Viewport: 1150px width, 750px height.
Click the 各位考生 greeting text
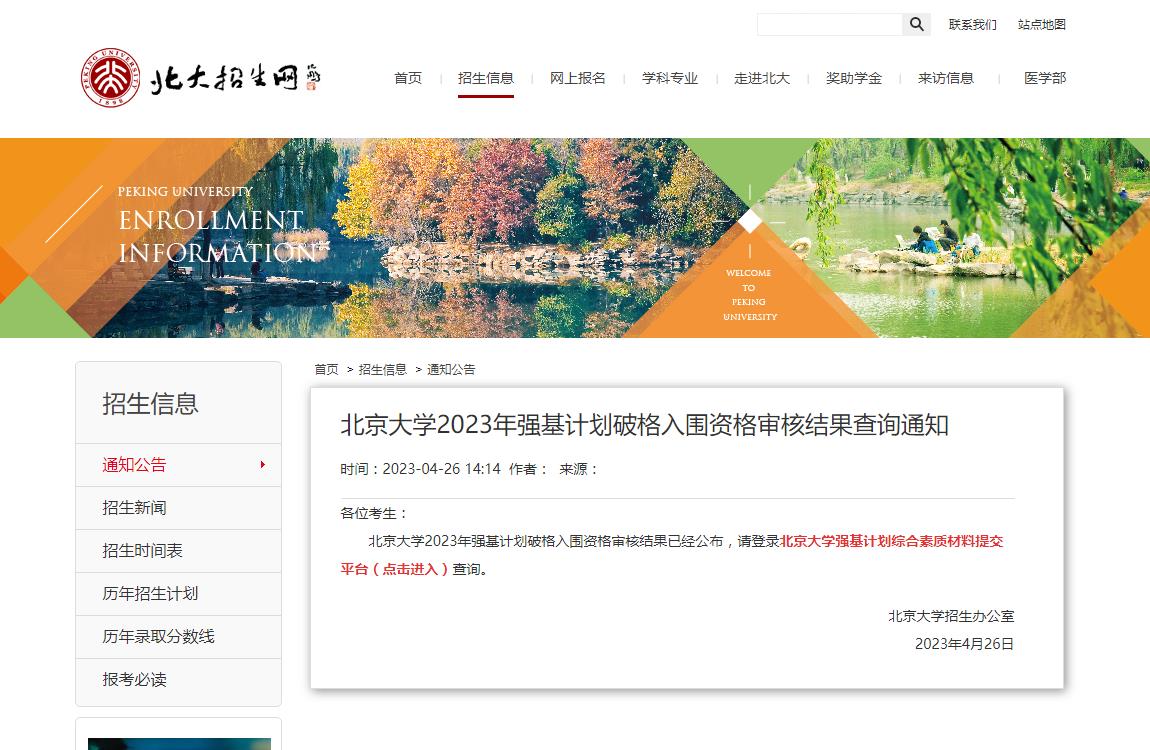(374, 513)
